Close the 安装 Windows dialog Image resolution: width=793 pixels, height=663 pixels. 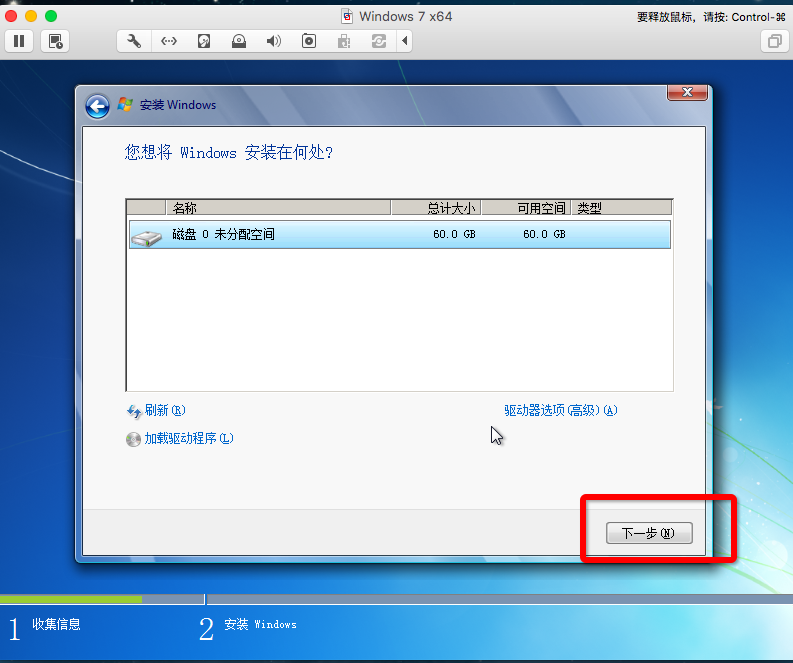[x=687, y=92]
